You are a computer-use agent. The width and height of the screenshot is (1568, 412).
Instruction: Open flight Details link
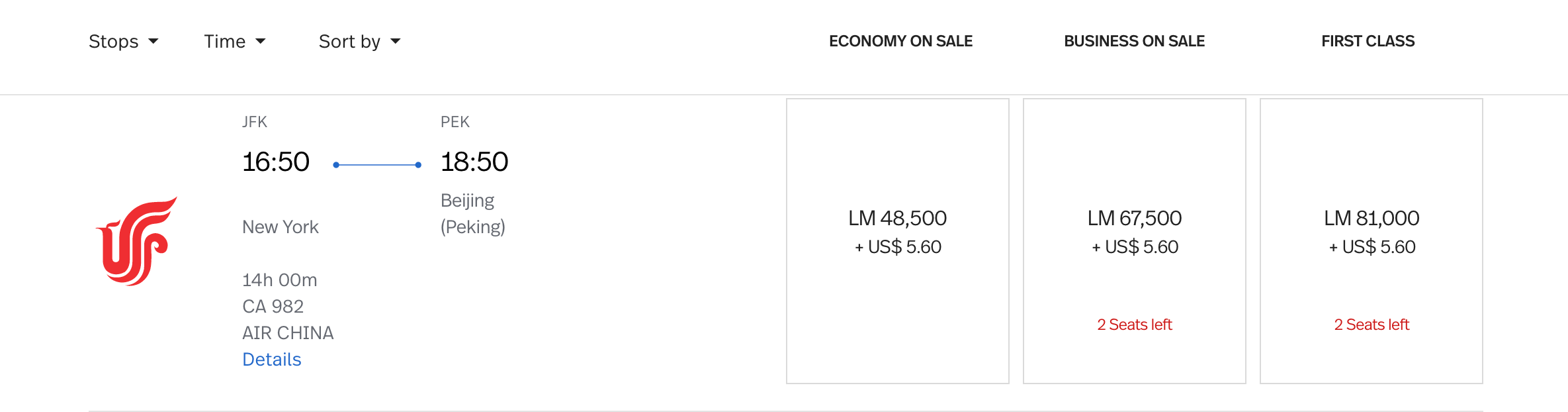[272, 359]
